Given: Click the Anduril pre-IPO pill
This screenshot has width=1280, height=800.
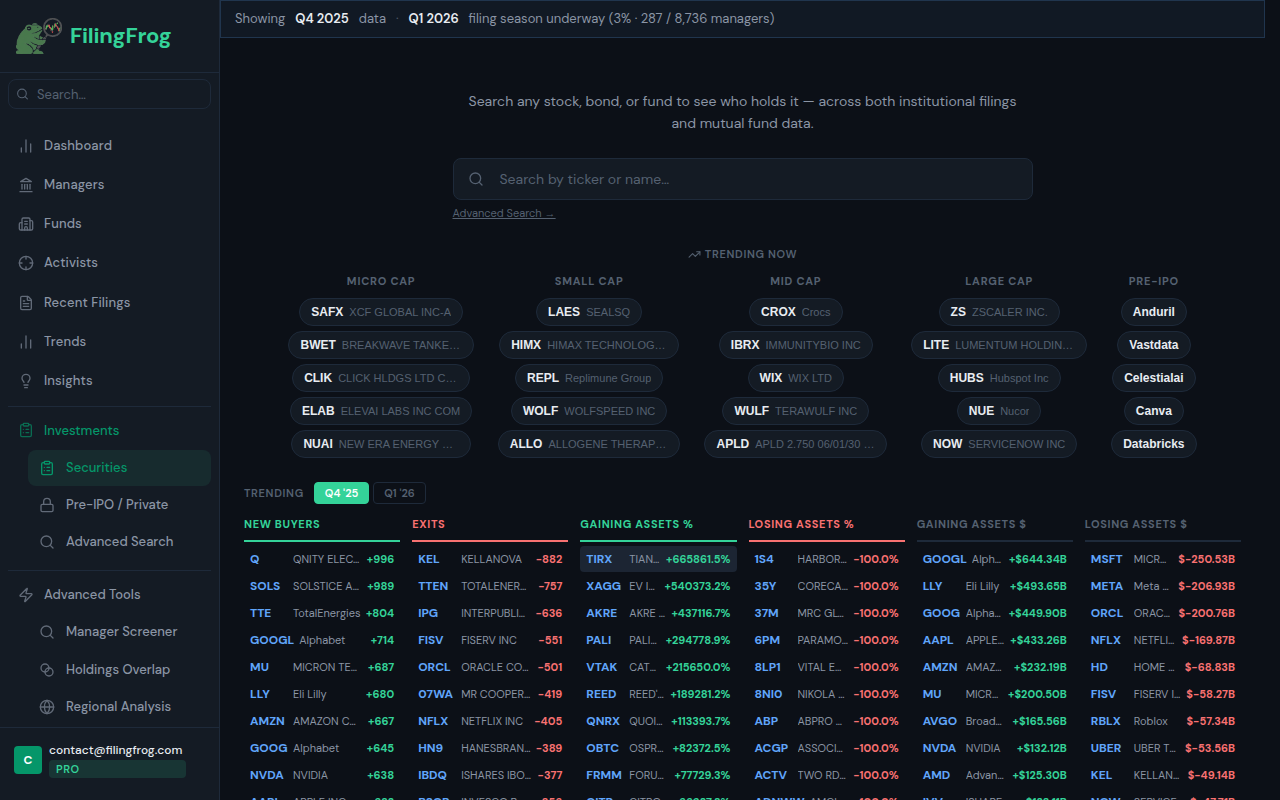Looking at the screenshot, I should coord(1153,311).
